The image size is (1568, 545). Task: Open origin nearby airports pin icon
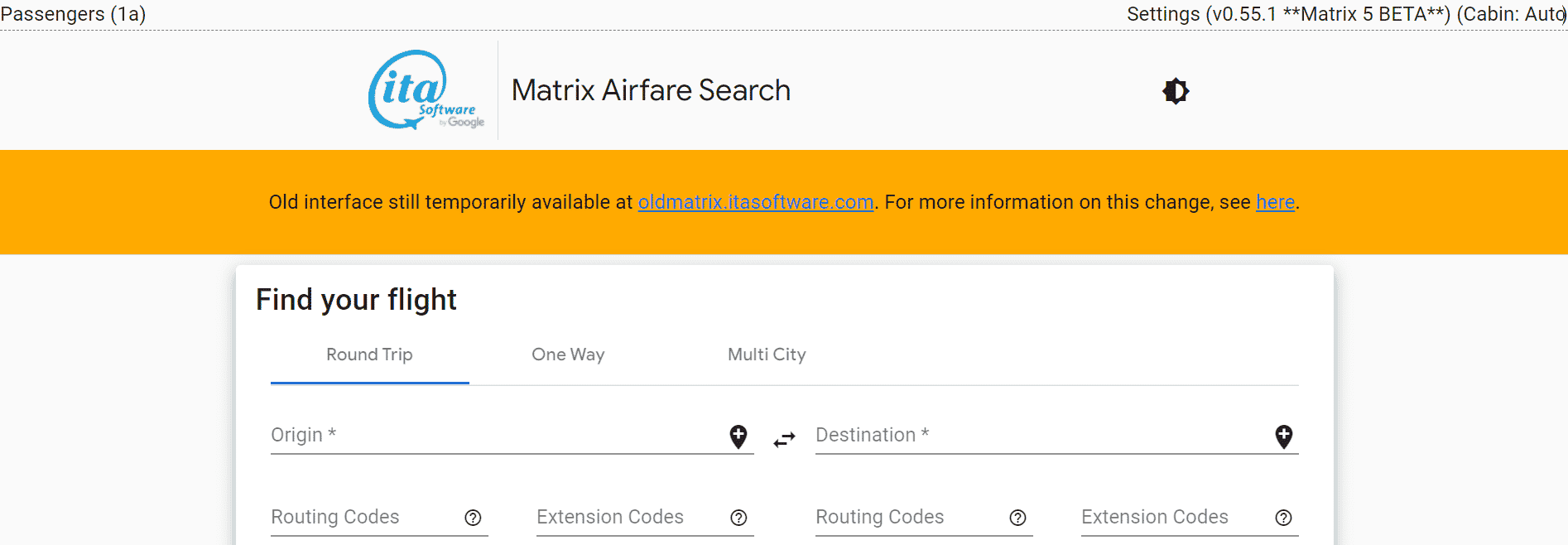pyautogui.click(x=738, y=436)
